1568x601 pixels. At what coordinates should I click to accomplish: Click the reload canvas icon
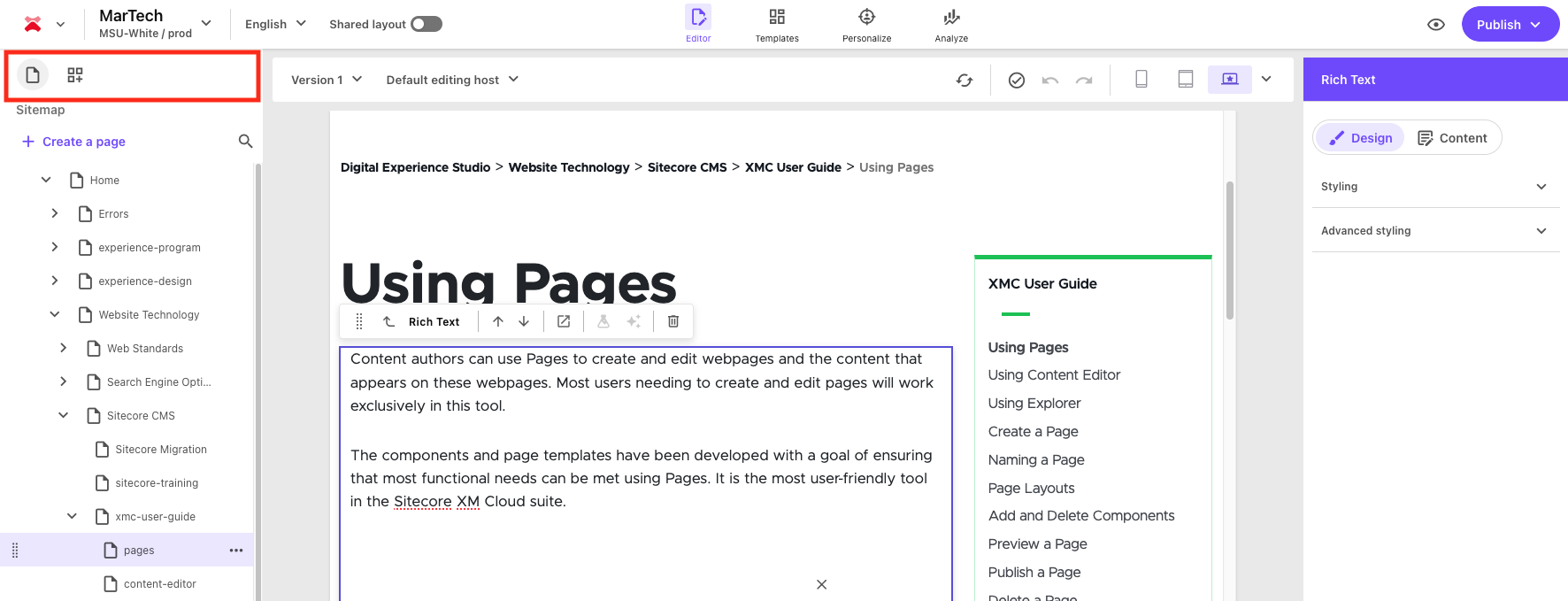[965, 80]
